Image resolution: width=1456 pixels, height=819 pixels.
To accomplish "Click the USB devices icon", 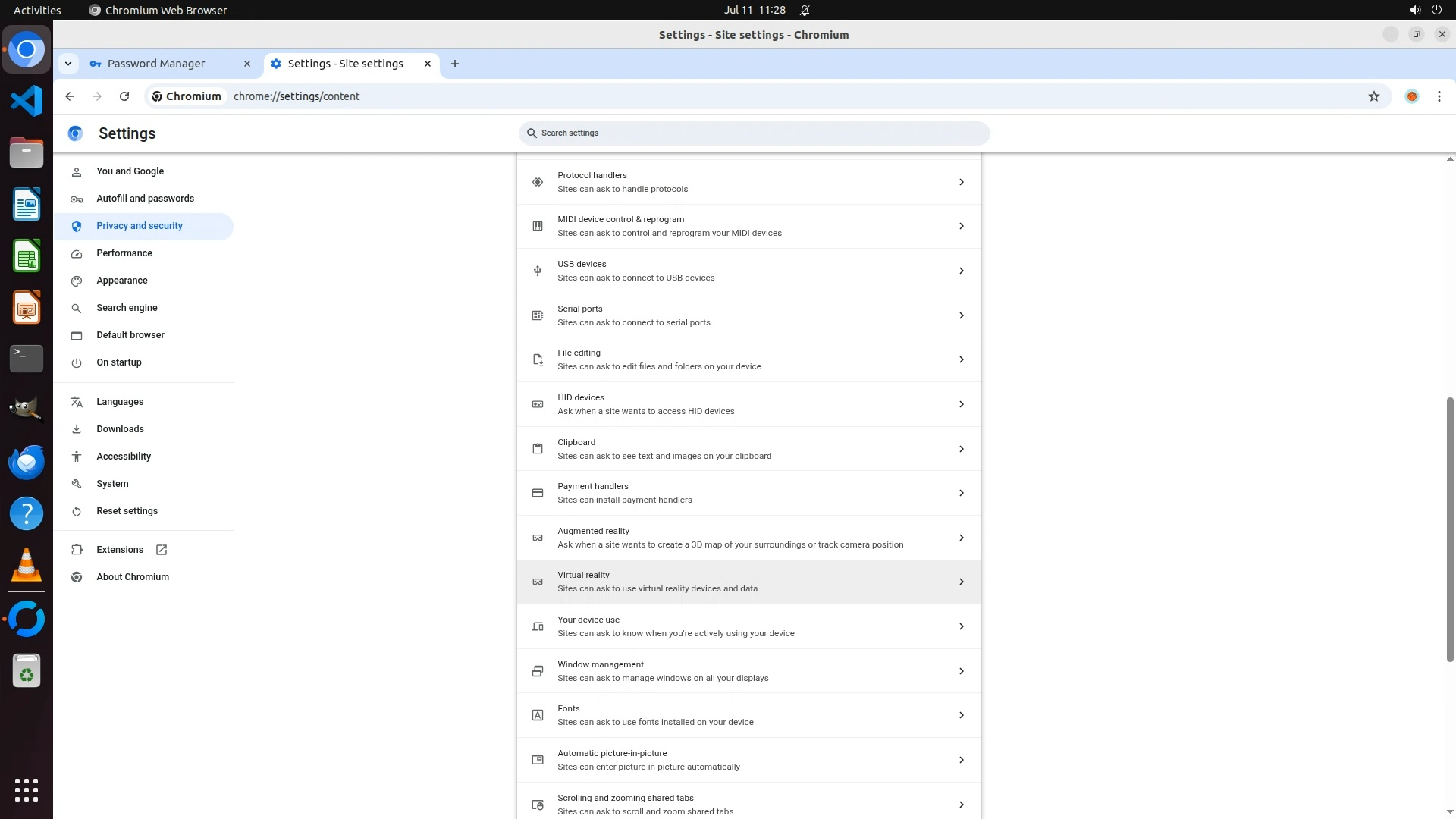I will pos(538,271).
